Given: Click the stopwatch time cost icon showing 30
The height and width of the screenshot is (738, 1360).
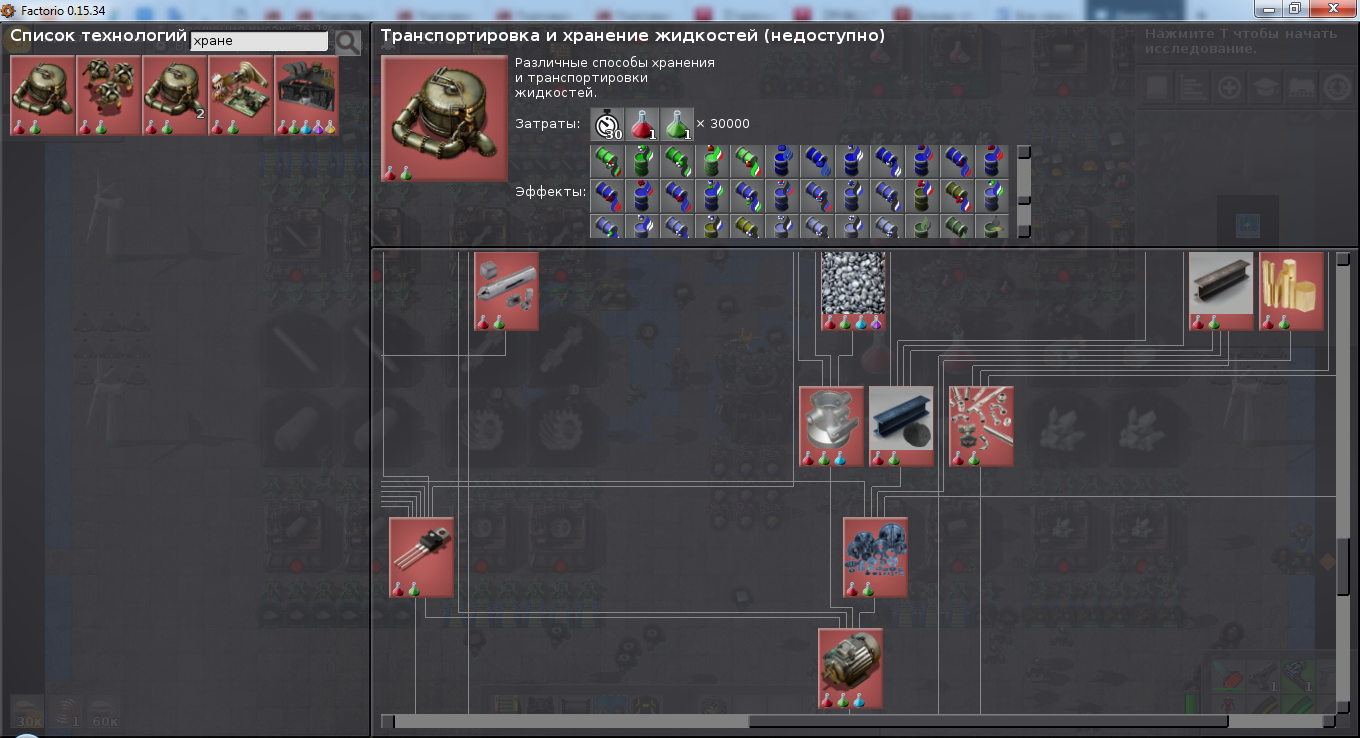Looking at the screenshot, I should [607, 124].
